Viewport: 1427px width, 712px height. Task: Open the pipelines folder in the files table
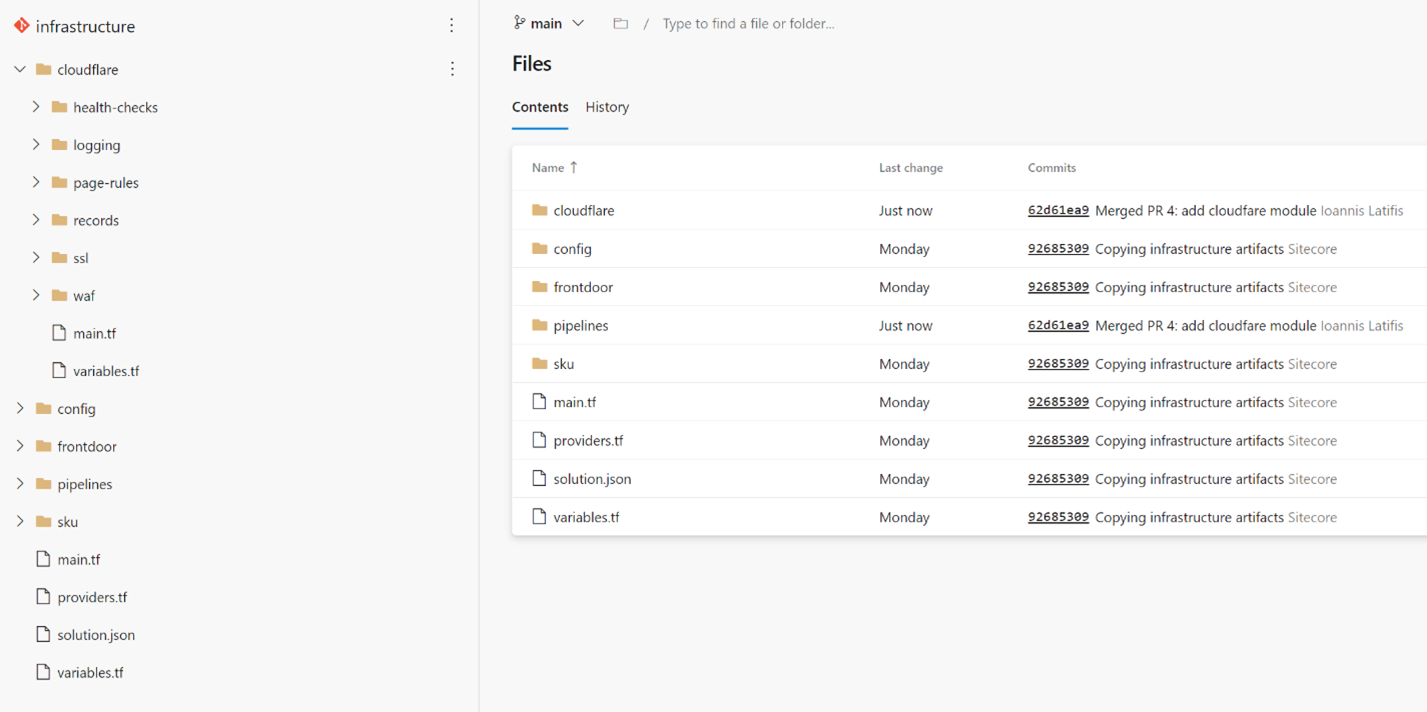[581, 325]
